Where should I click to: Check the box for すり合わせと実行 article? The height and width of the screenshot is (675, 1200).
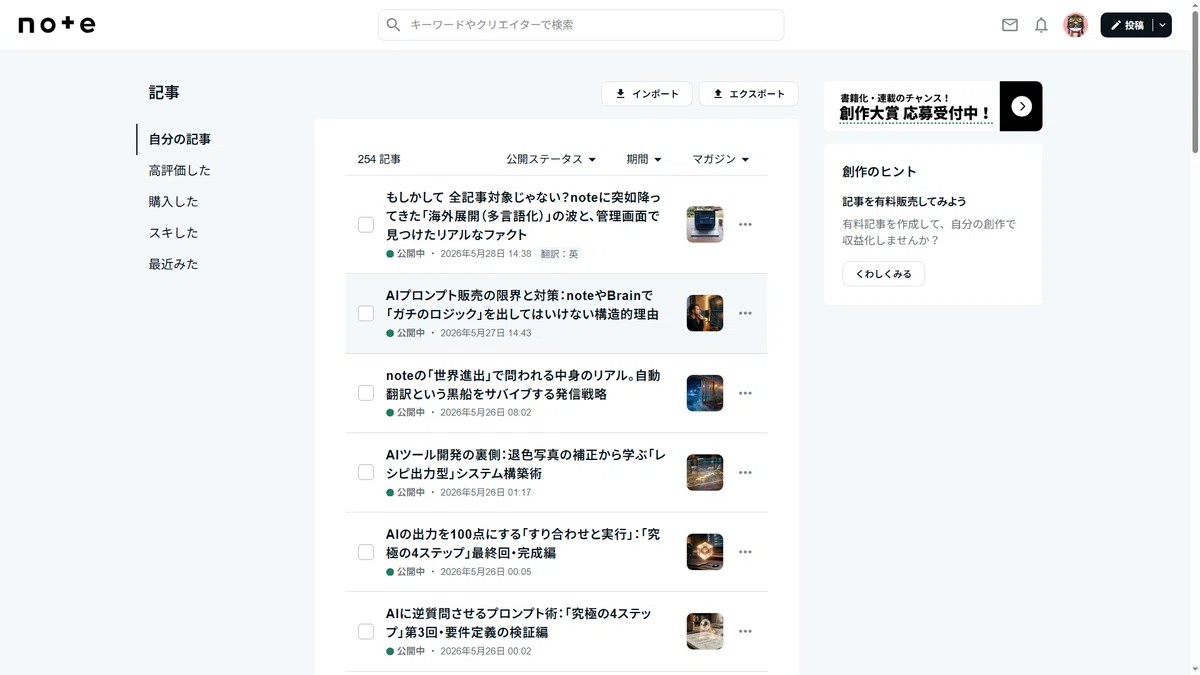coord(366,552)
